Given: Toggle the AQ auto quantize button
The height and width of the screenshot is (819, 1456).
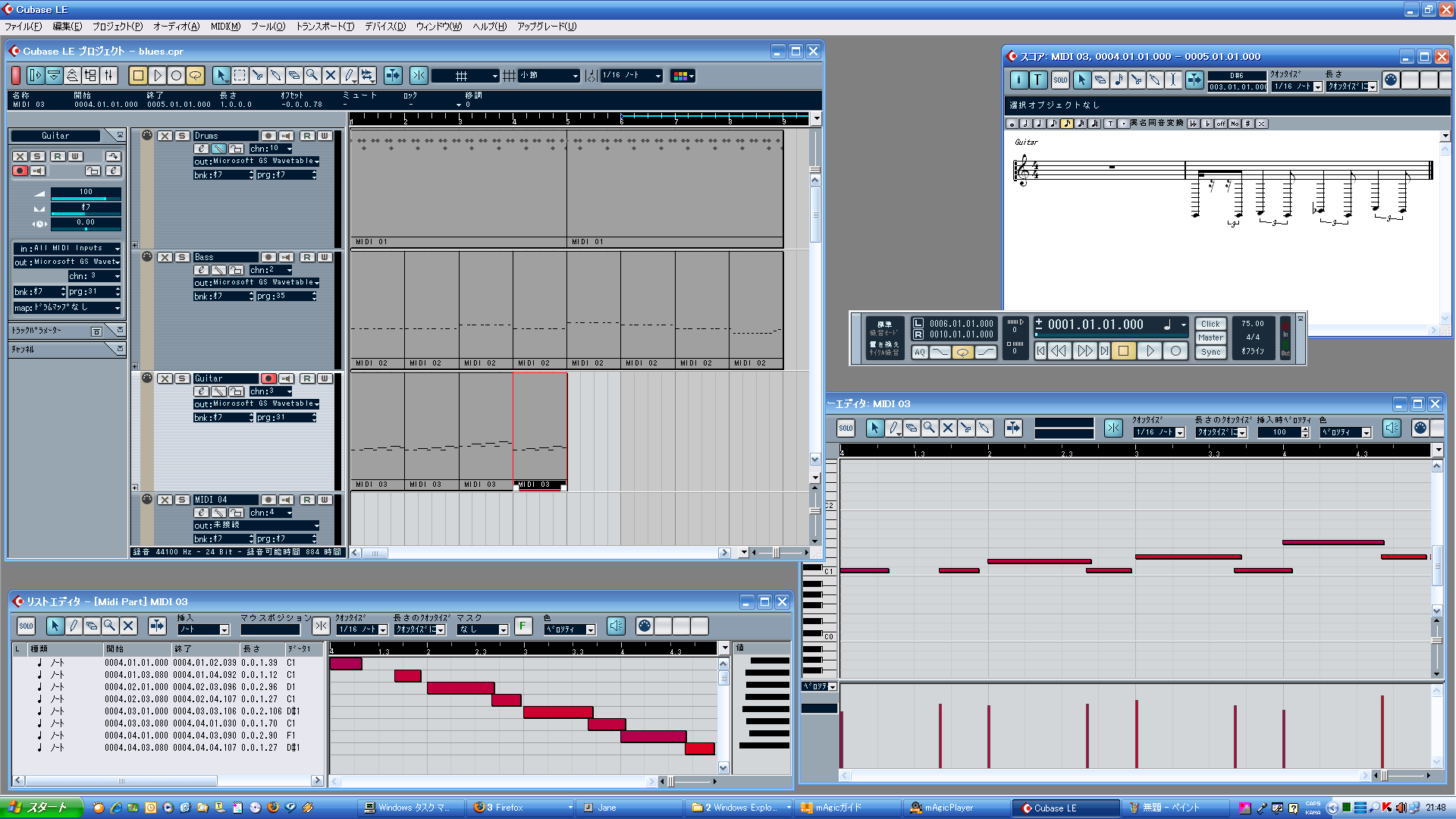Looking at the screenshot, I should coord(920,352).
